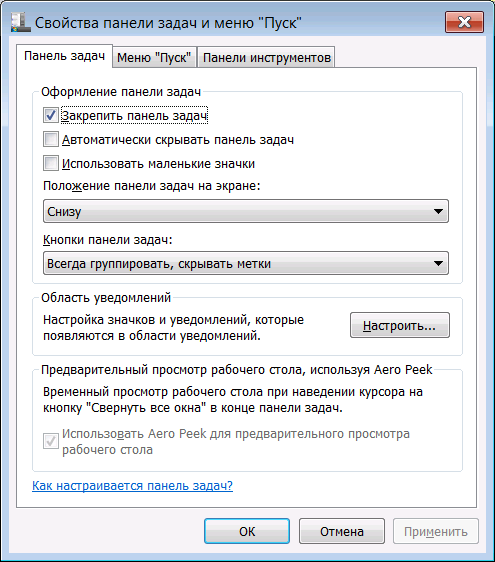The width and height of the screenshot is (495, 562).
Task: Uncheck "Закрепить панель задач" checkbox
Action: point(51,115)
